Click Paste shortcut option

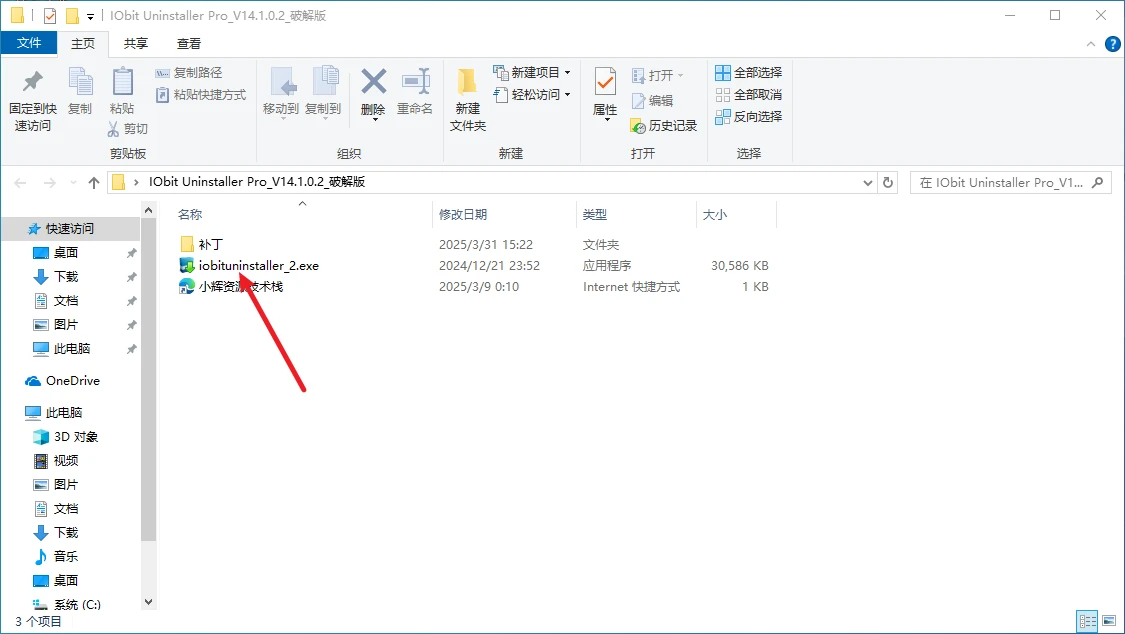[201, 95]
